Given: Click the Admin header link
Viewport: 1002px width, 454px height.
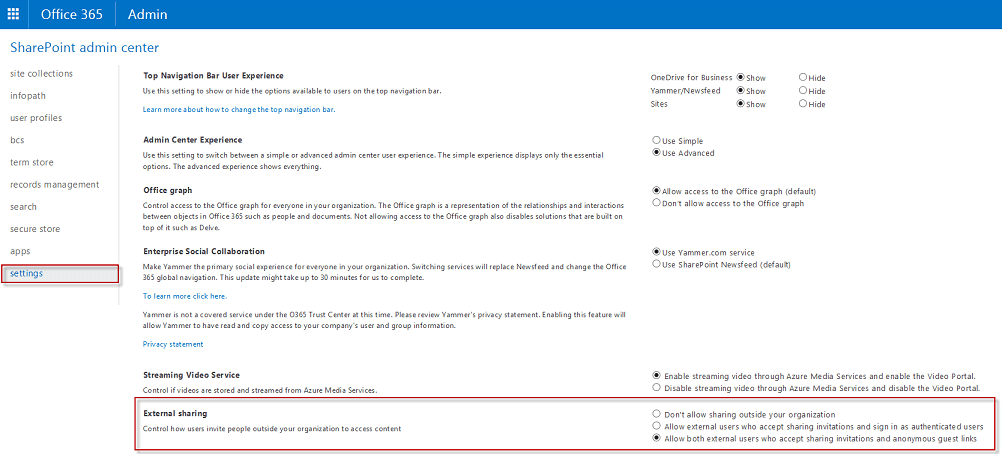Looking at the screenshot, I should click(x=148, y=14).
